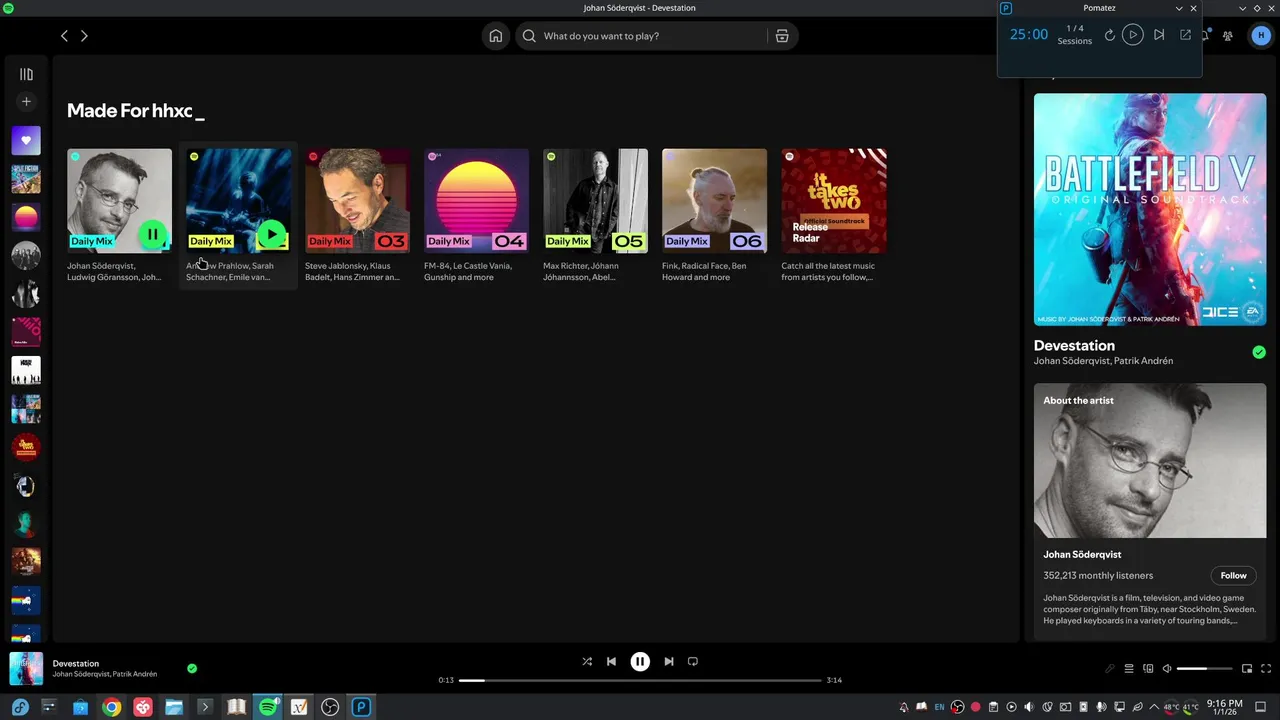
Task: Open Connect to a device
Action: pyautogui.click(x=1148, y=668)
